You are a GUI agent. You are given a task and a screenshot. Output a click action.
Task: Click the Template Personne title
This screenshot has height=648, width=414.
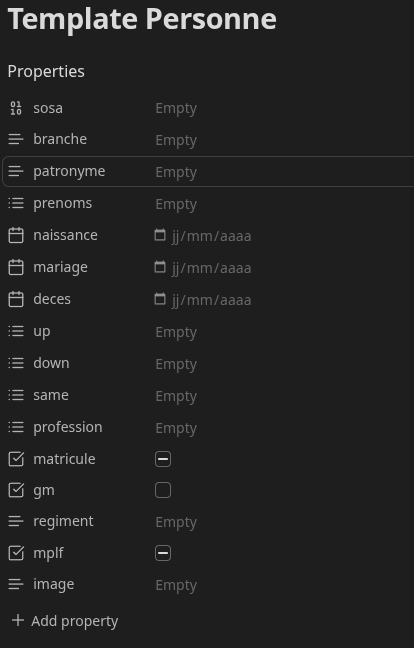pos(142,19)
